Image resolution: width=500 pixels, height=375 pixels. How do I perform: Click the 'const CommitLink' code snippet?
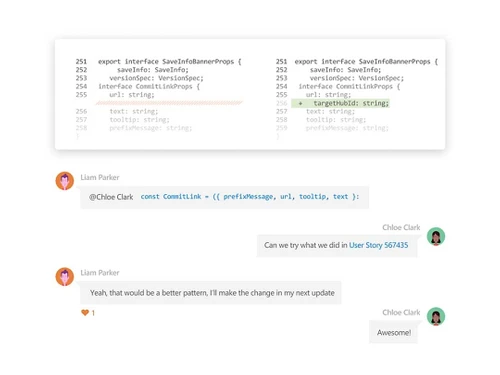250,197
